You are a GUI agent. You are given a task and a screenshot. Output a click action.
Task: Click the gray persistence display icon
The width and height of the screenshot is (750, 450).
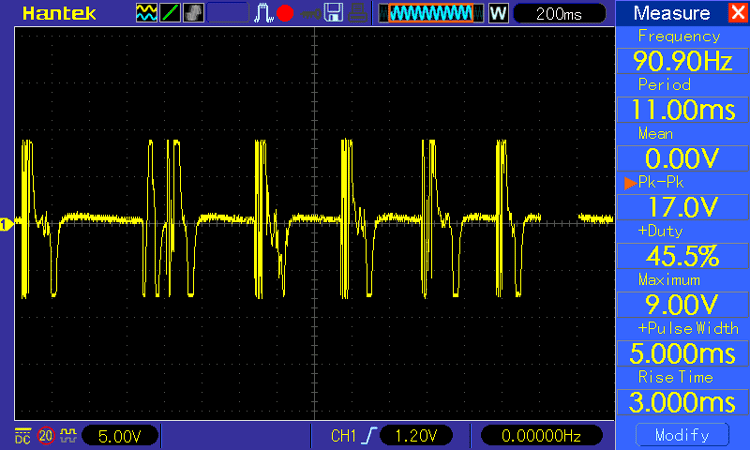pos(193,13)
